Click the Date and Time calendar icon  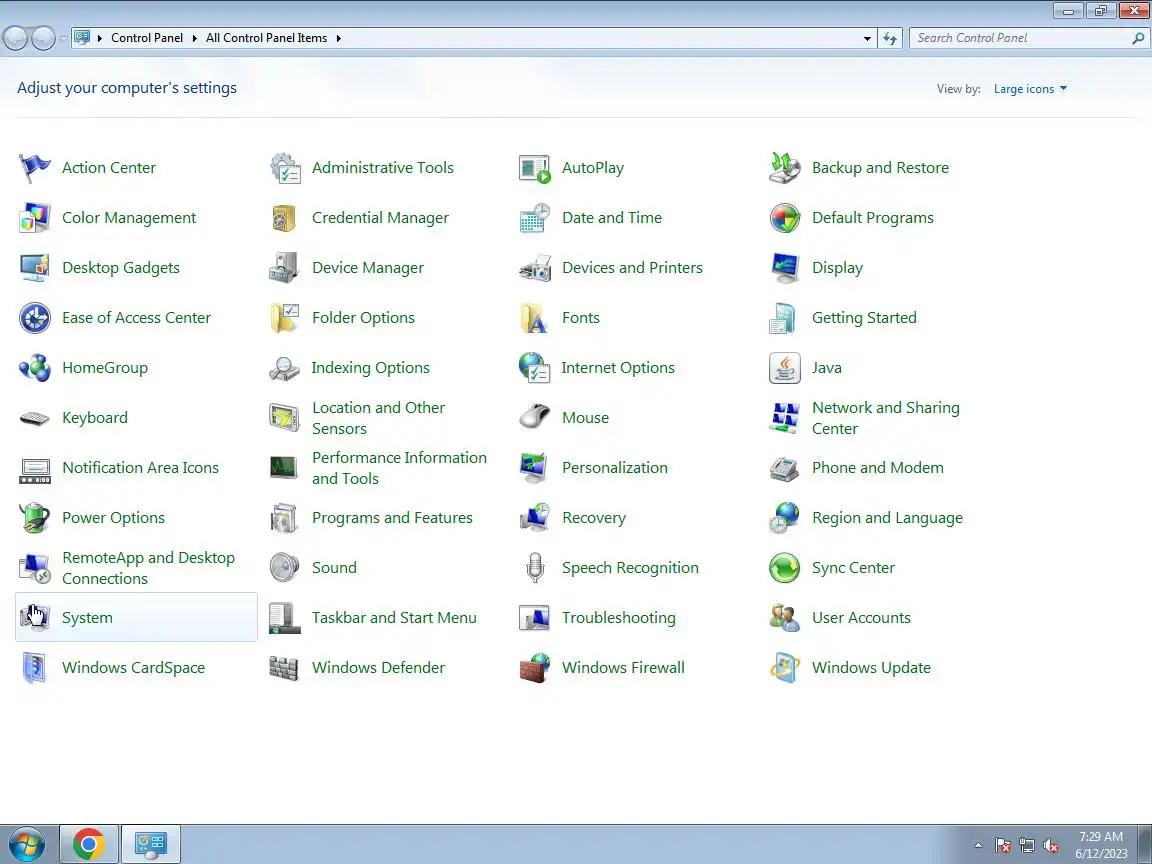[534, 218]
